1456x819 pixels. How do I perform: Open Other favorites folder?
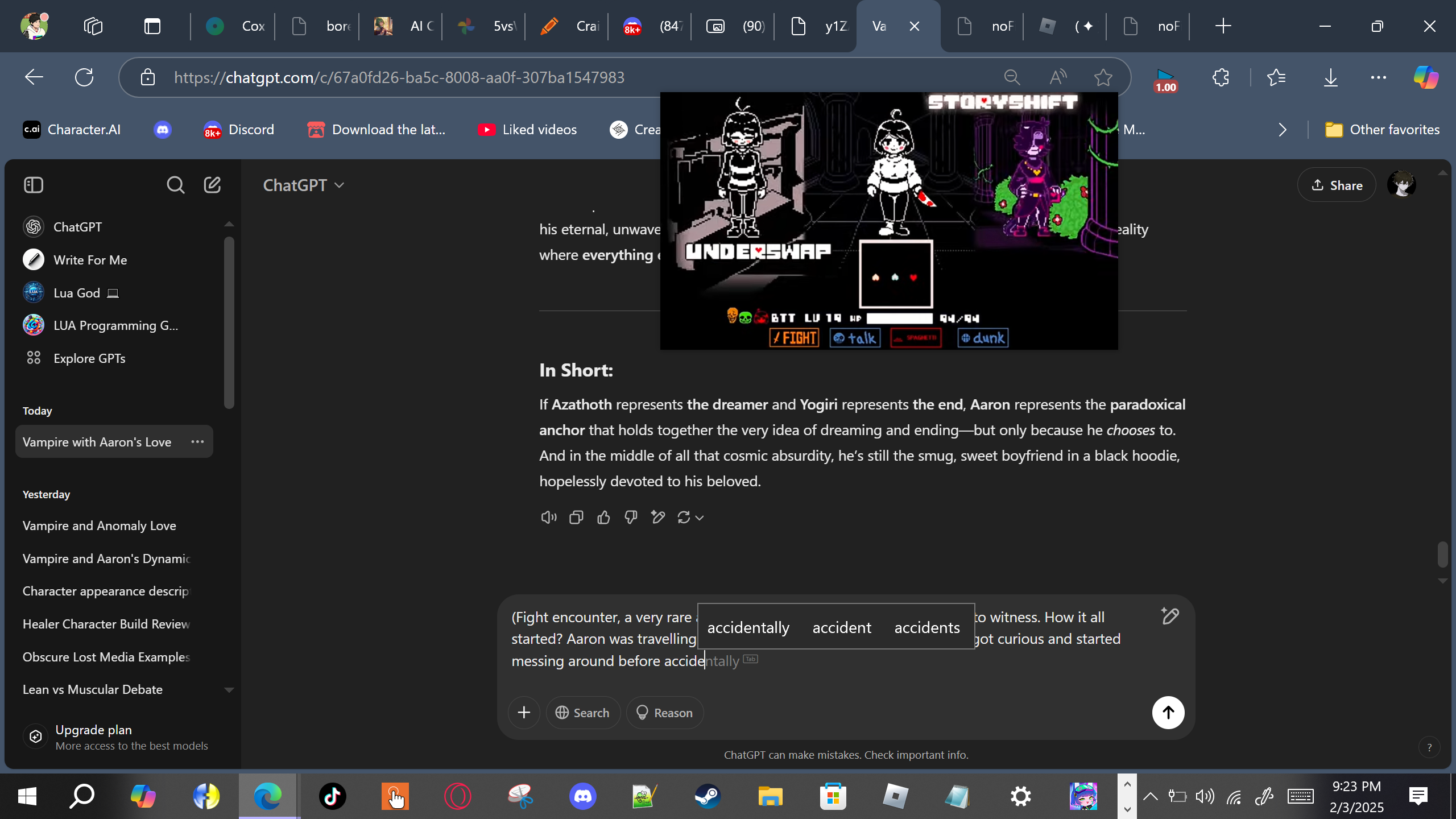pos(1382,130)
